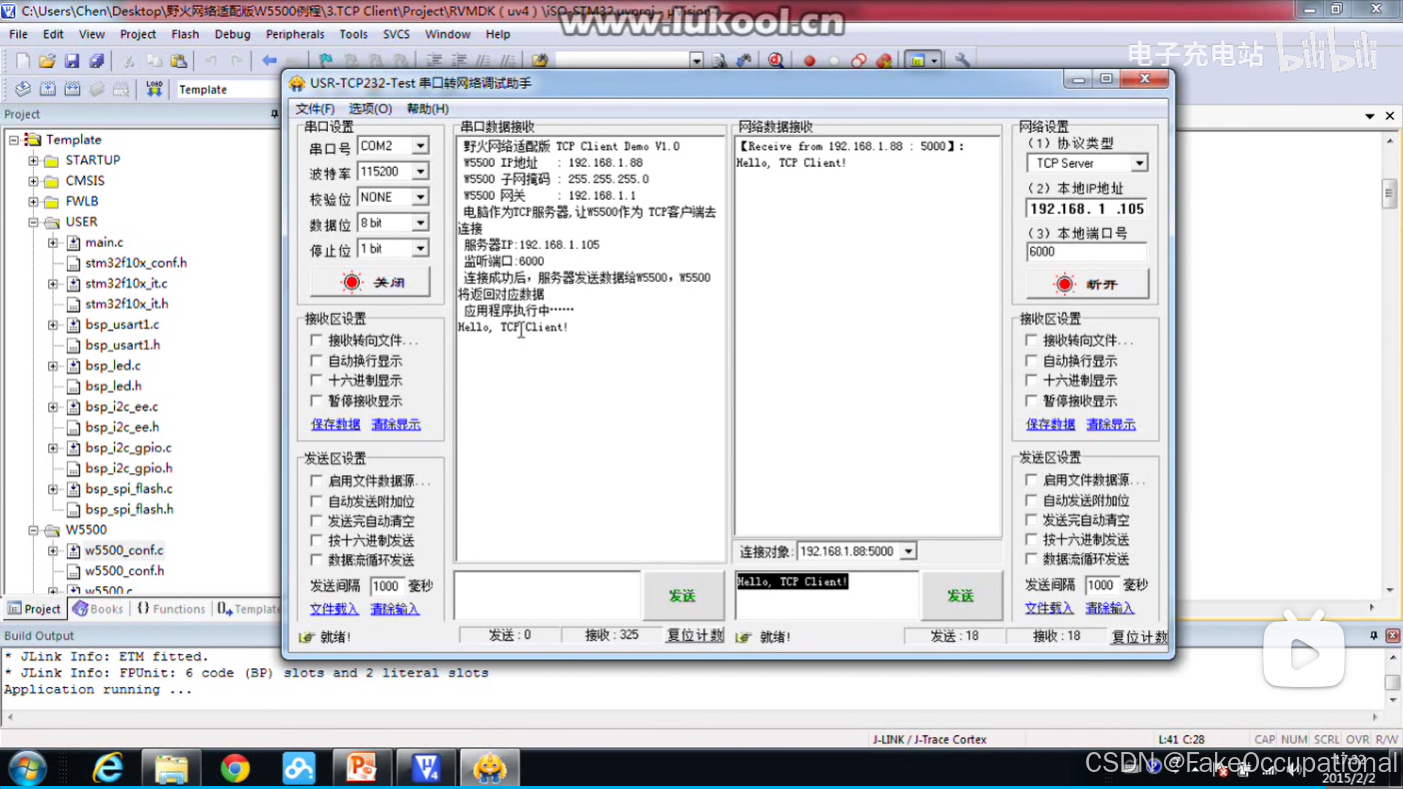Enable serial 接收转向文件 checkbox on left panel
The width and height of the screenshot is (1403, 789).
317,340
